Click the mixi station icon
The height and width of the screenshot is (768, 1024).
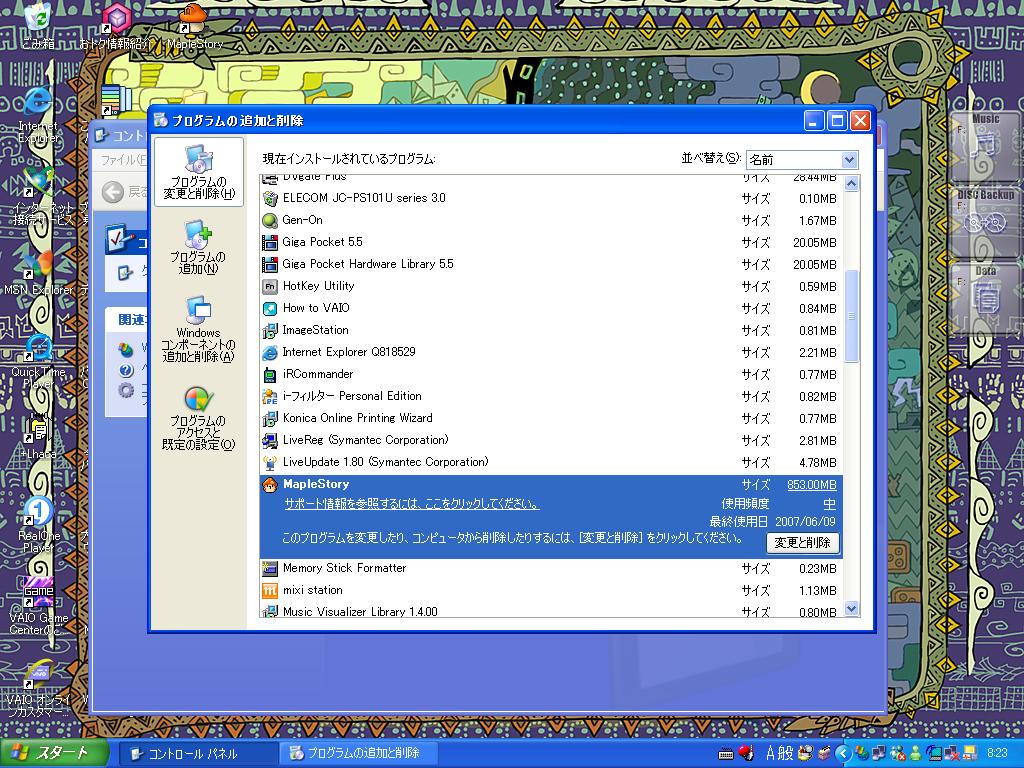point(270,590)
